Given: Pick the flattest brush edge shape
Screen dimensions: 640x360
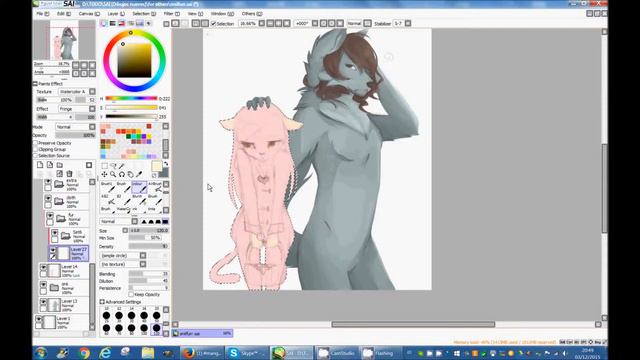Looking at the screenshot, I should 165,221.
